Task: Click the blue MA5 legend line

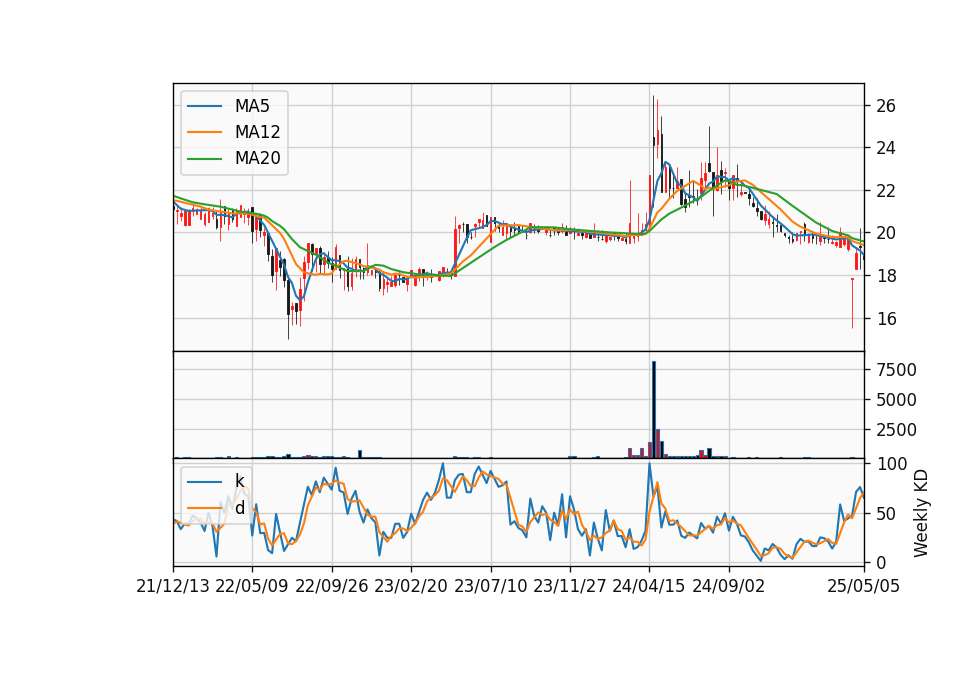Action: 204,106
